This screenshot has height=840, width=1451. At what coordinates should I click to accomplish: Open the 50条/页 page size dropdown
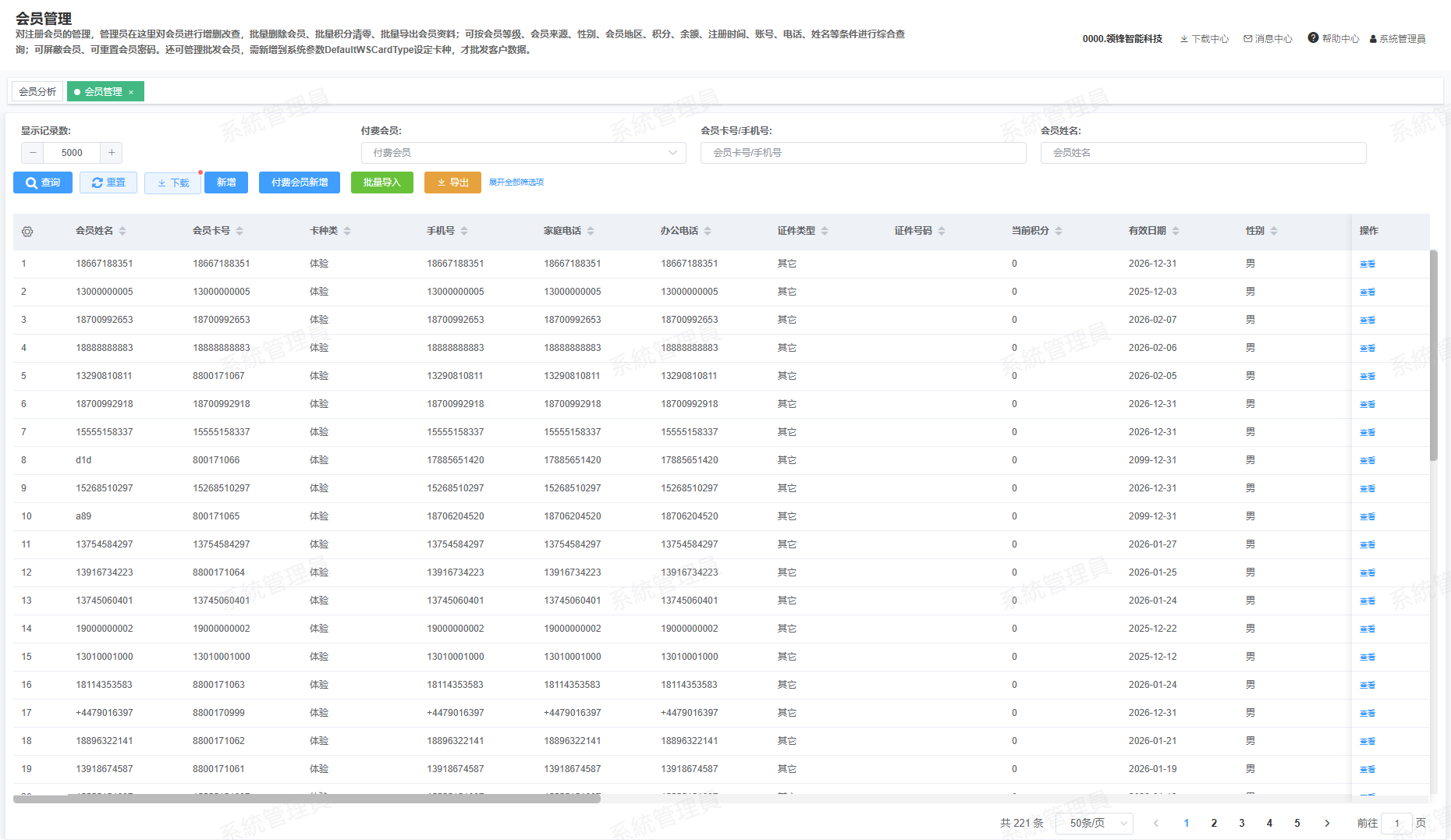point(1094,823)
